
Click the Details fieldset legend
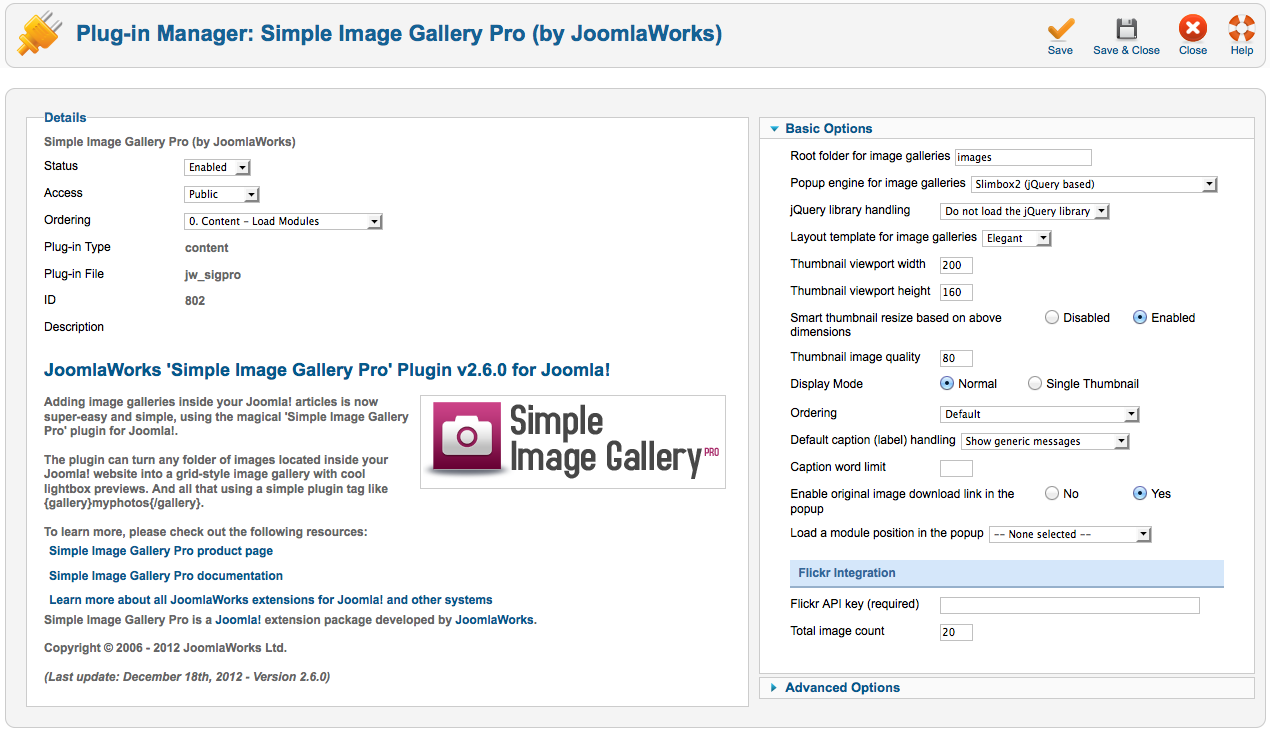point(65,118)
